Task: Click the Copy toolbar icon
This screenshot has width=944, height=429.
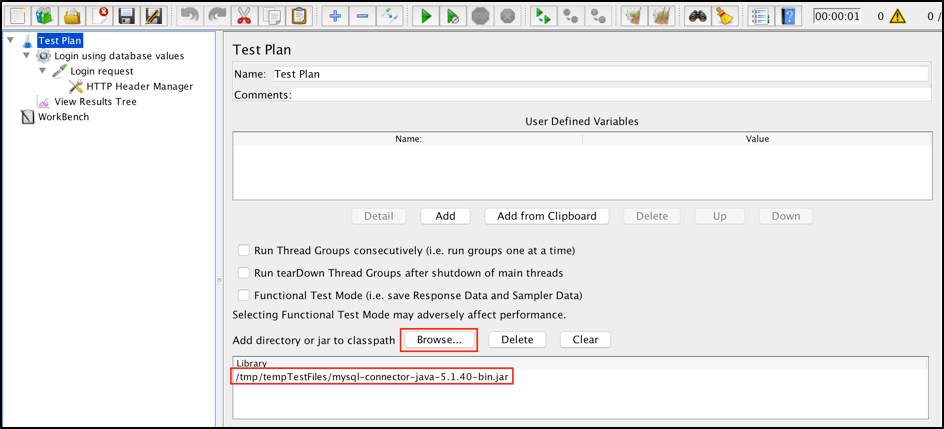Action: click(x=271, y=16)
